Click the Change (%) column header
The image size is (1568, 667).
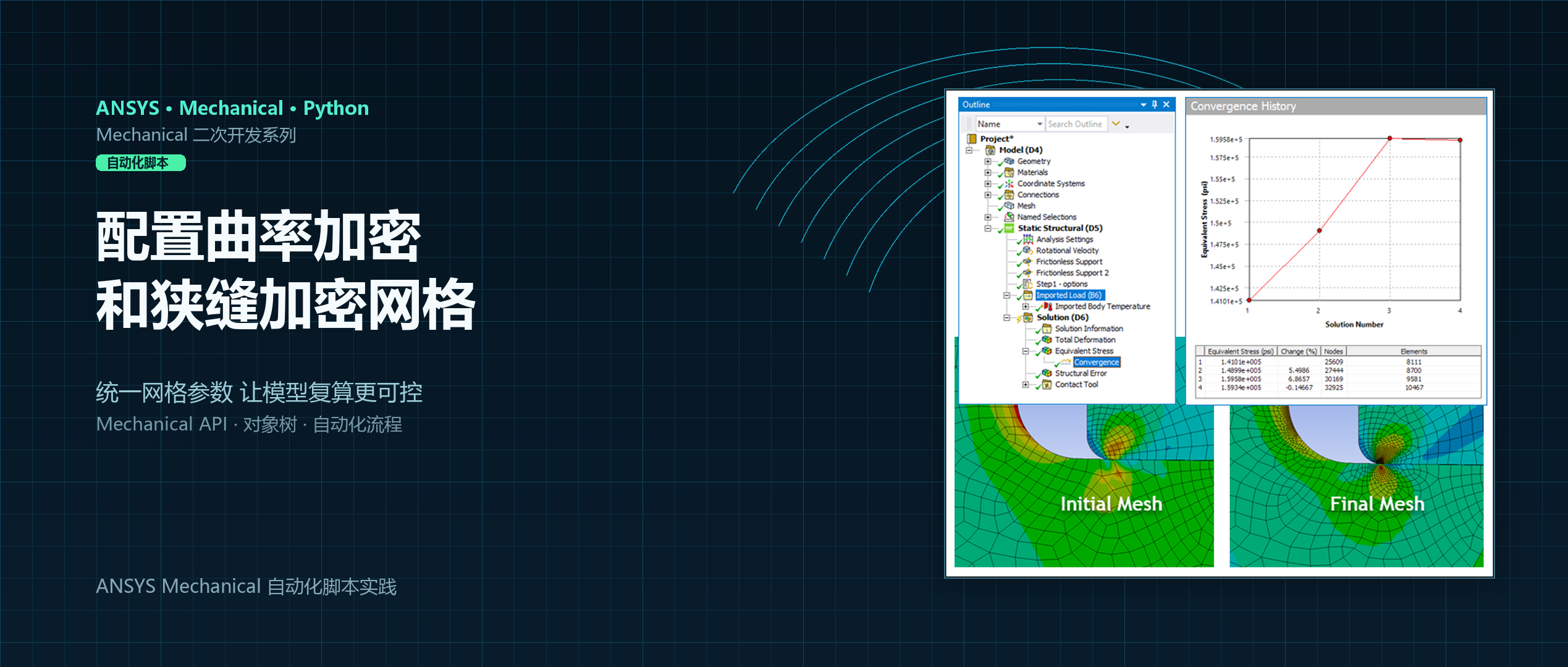[x=1299, y=351]
